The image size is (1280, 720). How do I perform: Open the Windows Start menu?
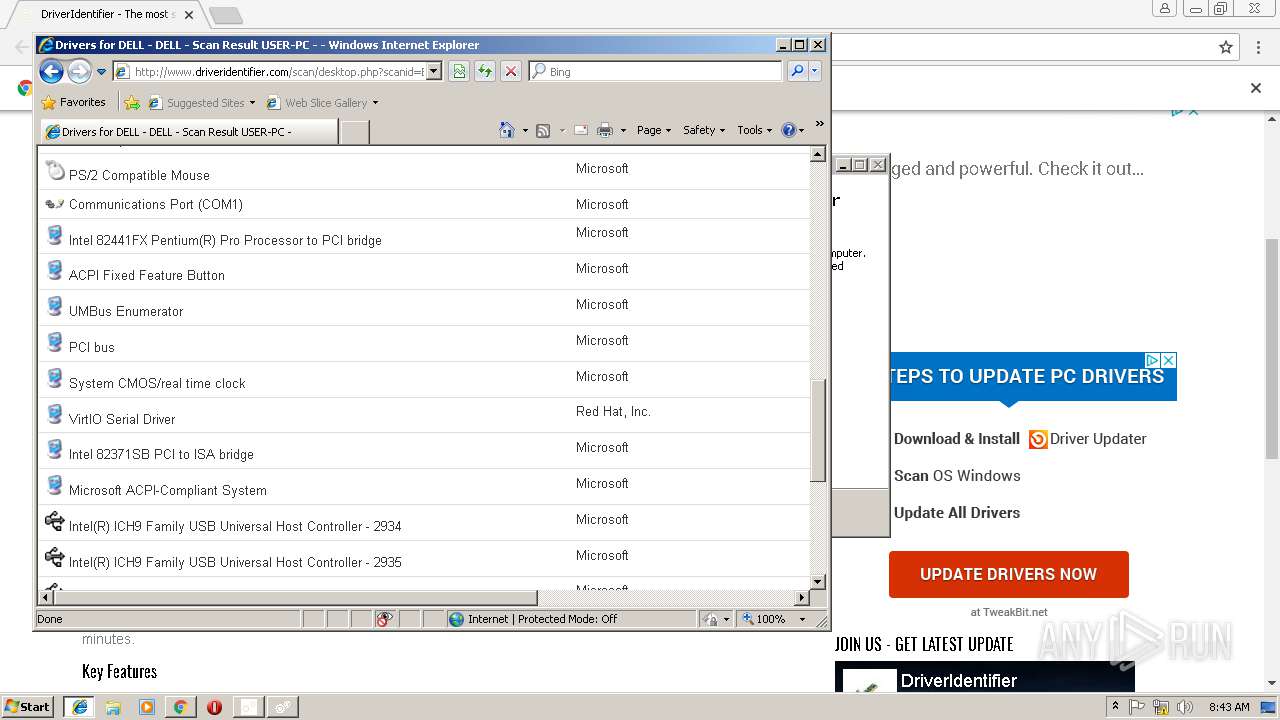(28, 706)
